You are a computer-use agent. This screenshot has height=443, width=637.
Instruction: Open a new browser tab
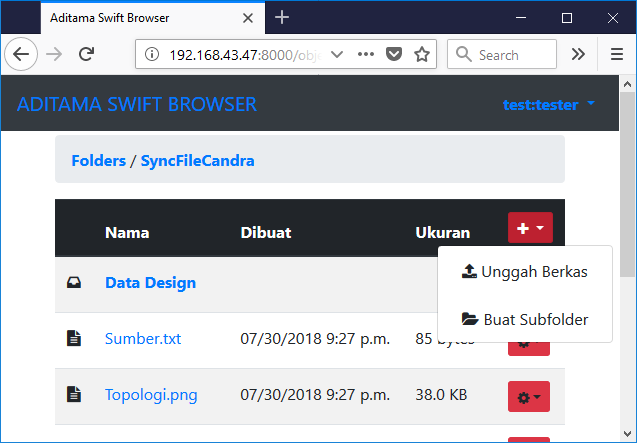coord(282,17)
